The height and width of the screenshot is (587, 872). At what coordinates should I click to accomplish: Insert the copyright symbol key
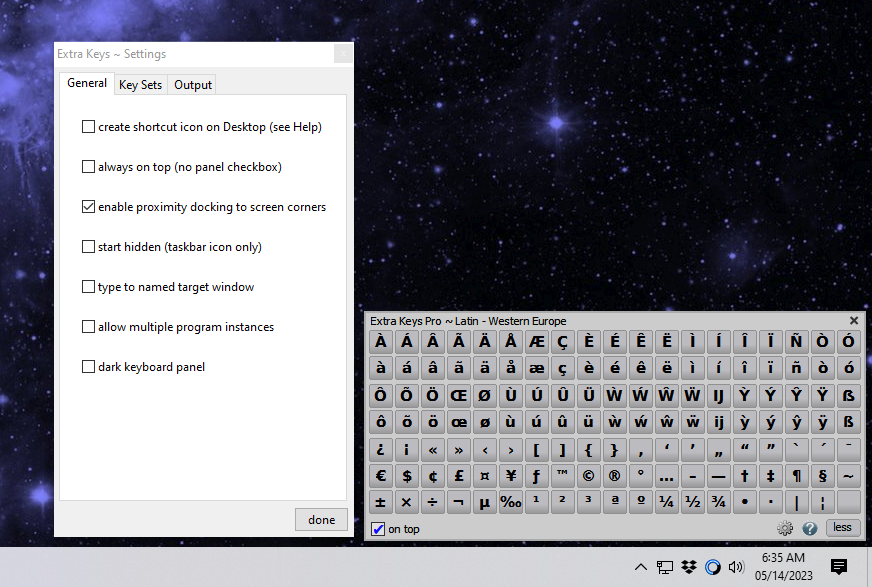(588, 476)
